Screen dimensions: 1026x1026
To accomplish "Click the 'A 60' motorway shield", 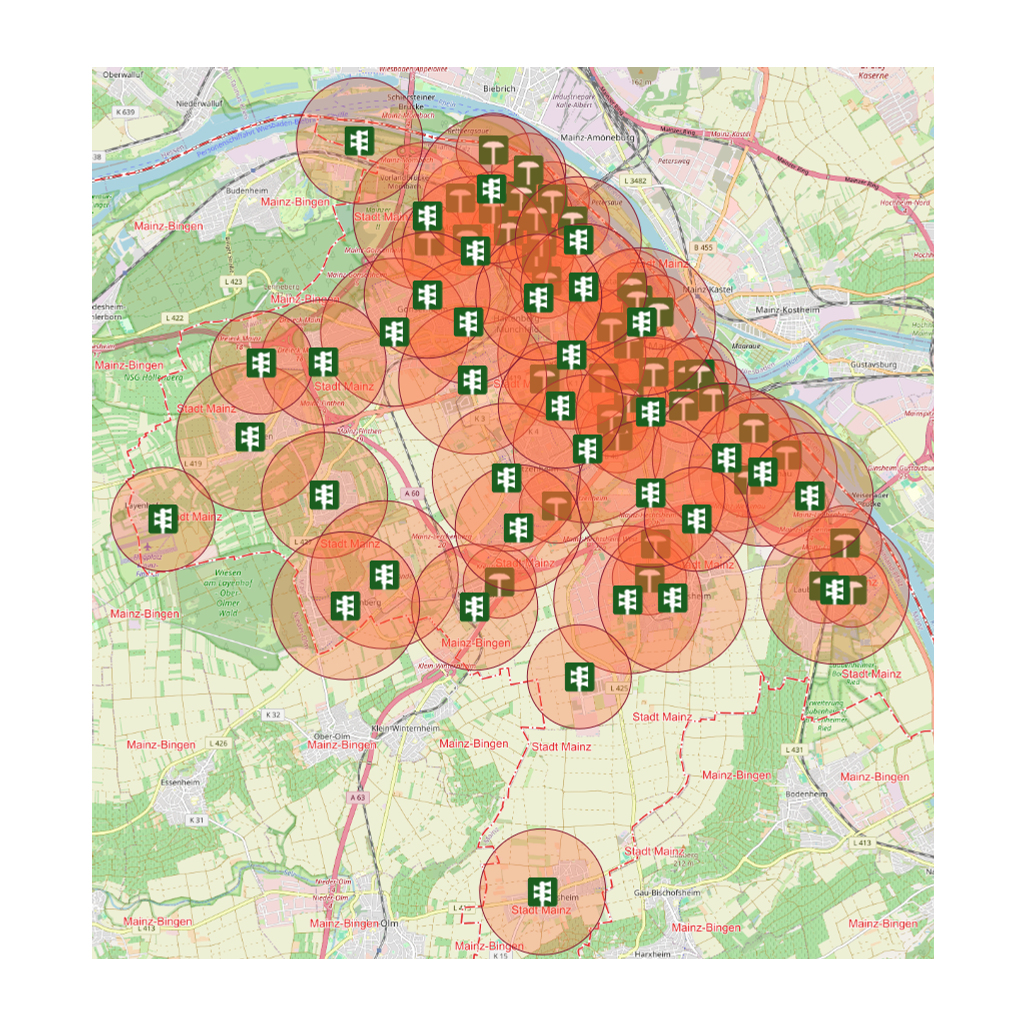I will click(412, 493).
